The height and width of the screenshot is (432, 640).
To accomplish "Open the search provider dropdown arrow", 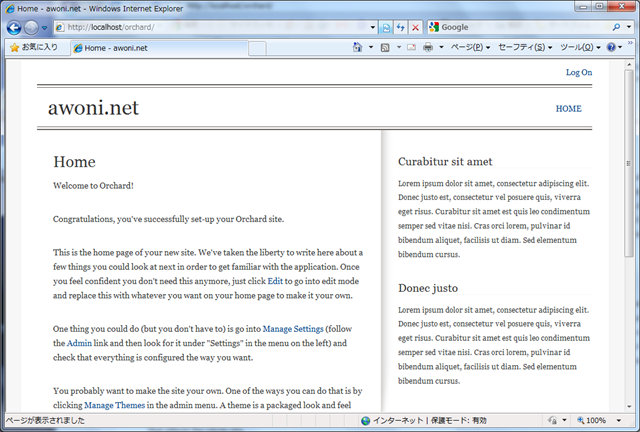I will pos(629,27).
